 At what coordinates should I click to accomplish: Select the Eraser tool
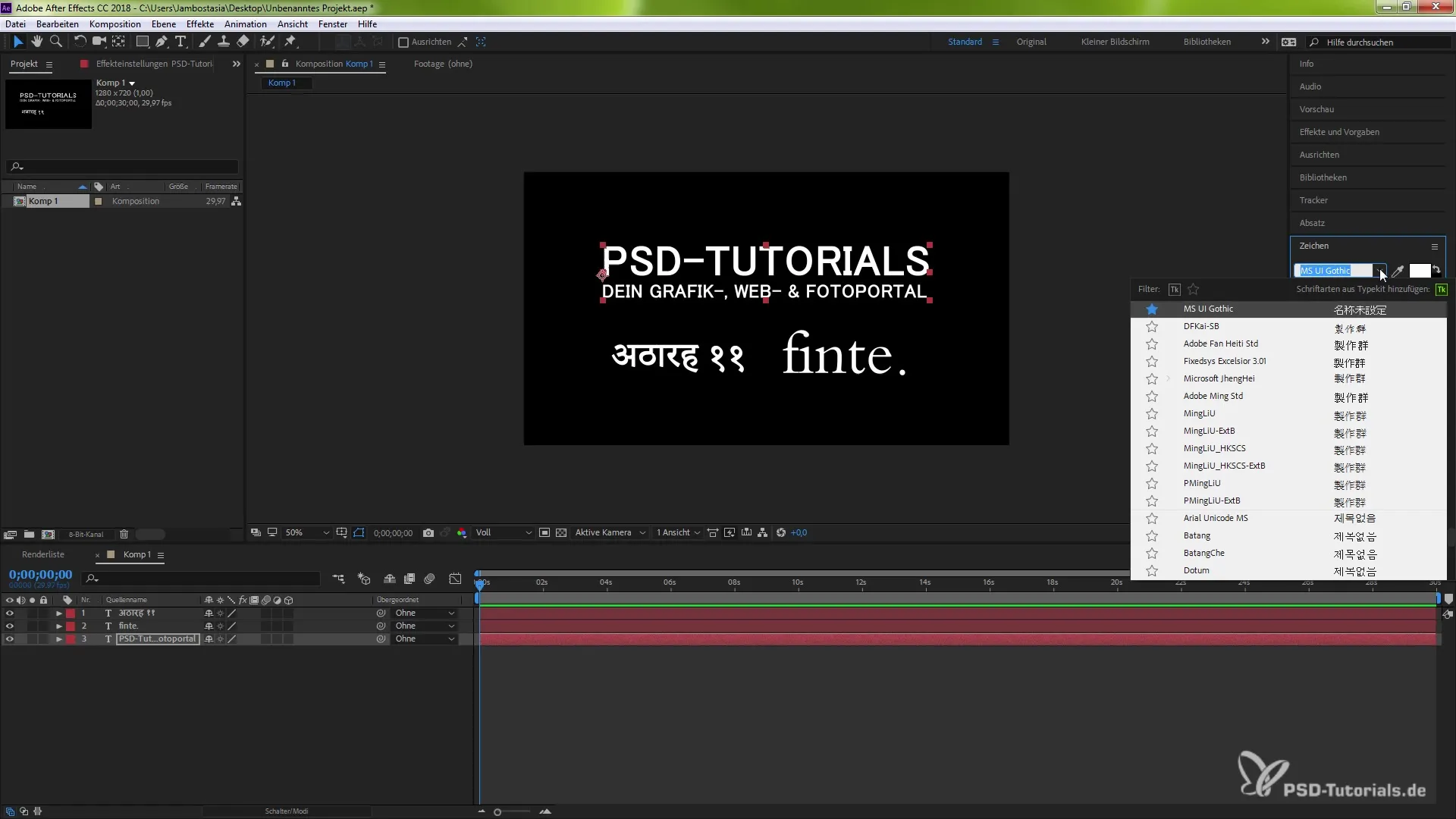(x=243, y=42)
